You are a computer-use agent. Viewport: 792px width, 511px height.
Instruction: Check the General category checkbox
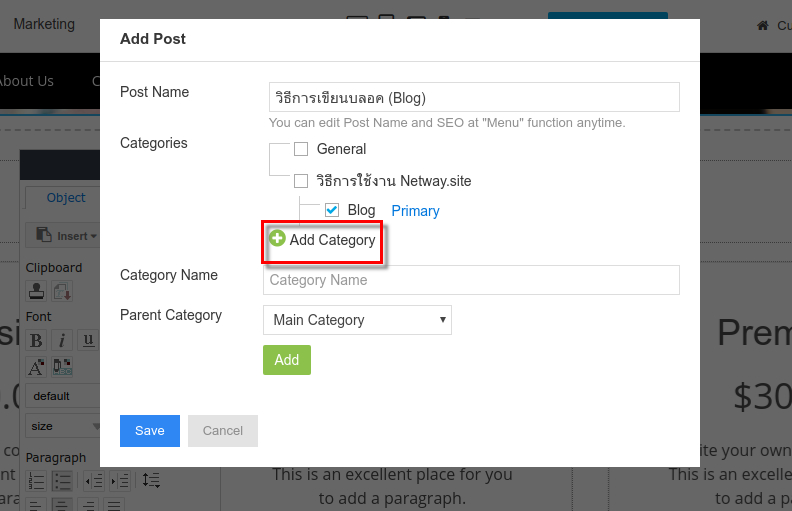coord(301,149)
